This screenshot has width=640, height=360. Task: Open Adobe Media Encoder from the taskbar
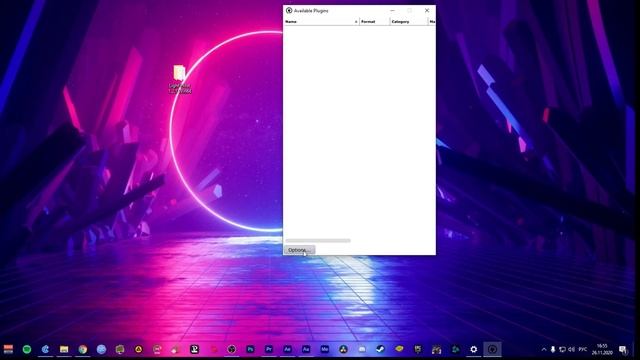pyautogui.click(x=324, y=349)
